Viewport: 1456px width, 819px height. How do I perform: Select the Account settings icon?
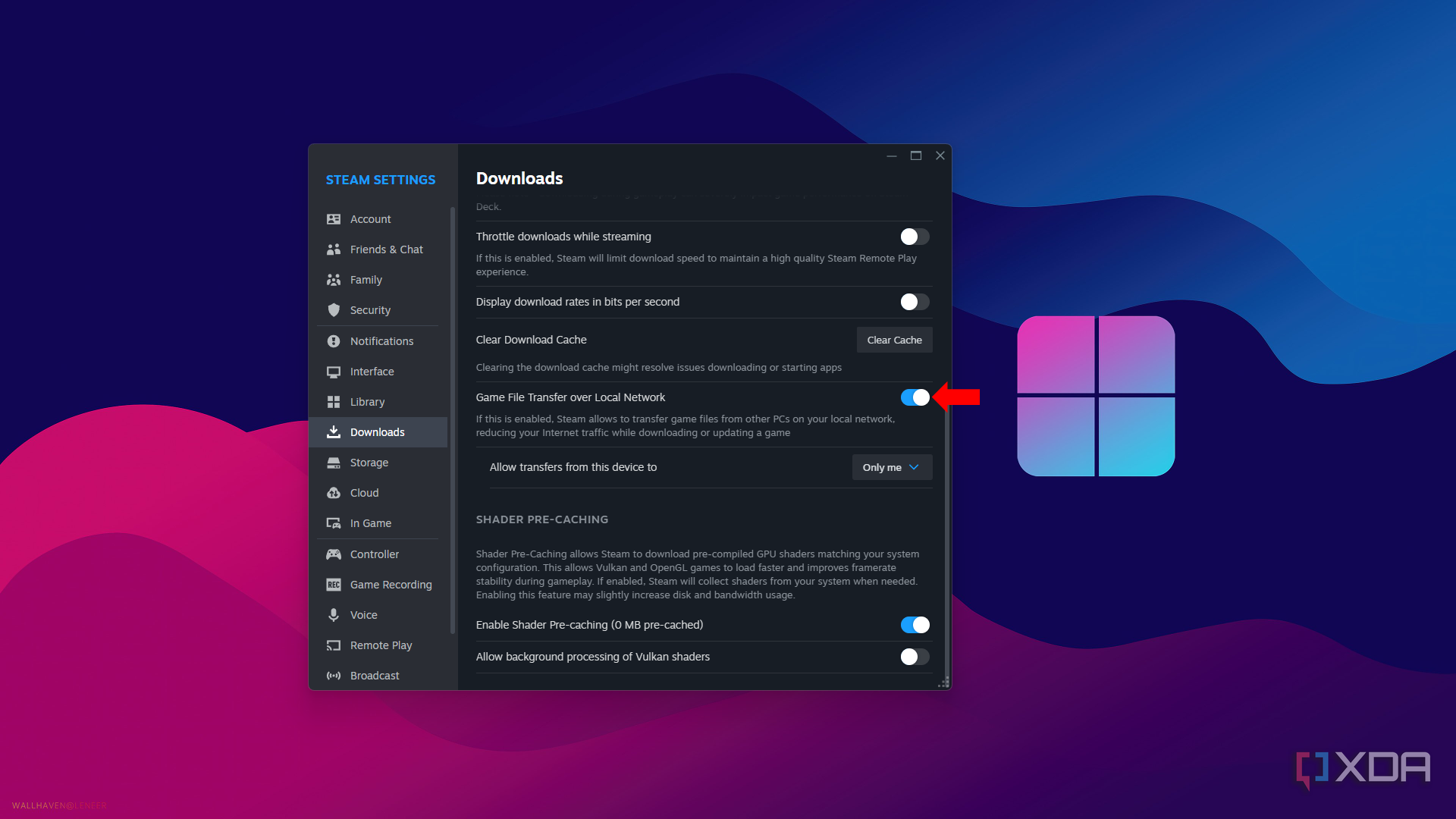334,218
